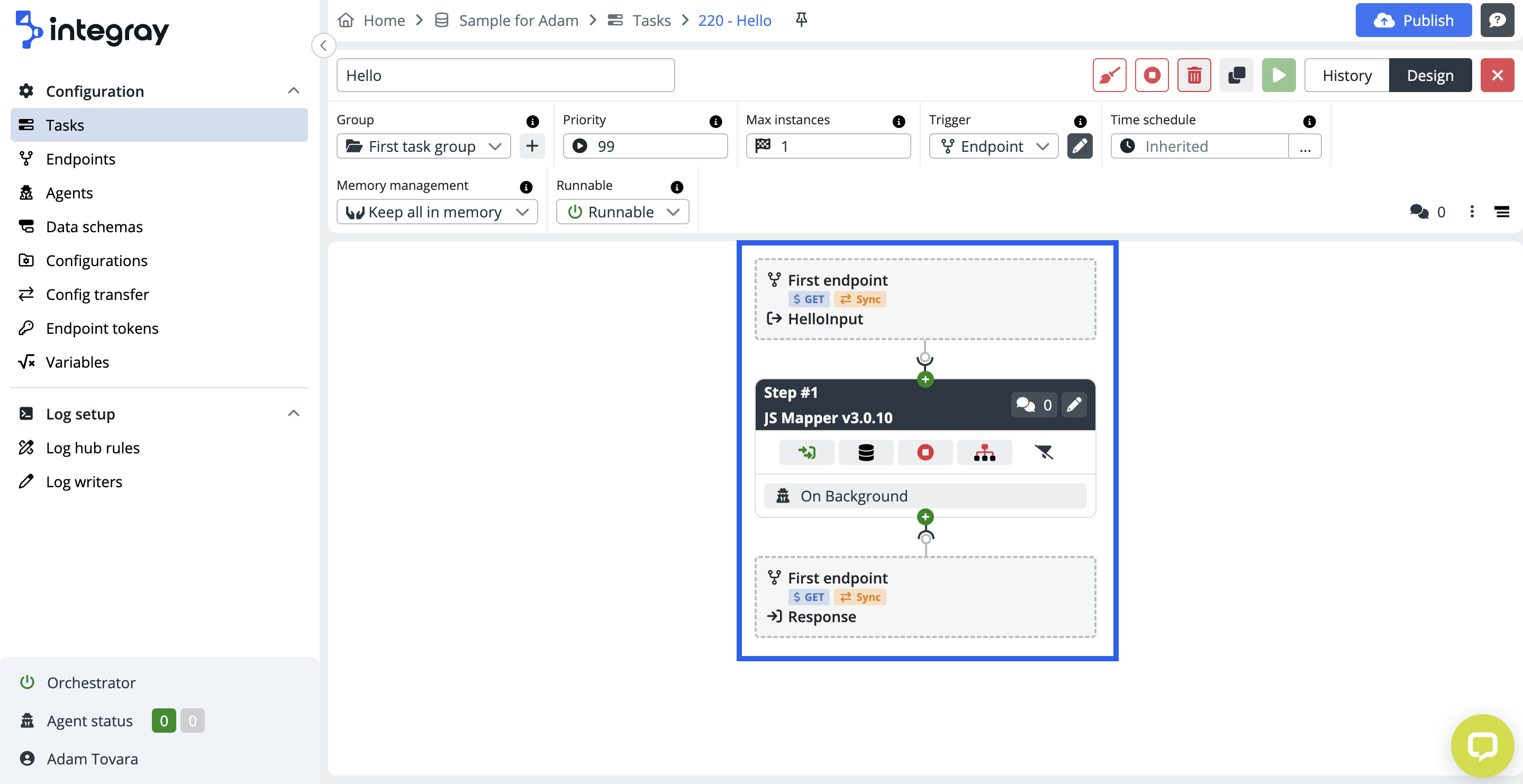The height and width of the screenshot is (784, 1523).
Task: Open Endpoints in the sidebar
Action: (80, 159)
